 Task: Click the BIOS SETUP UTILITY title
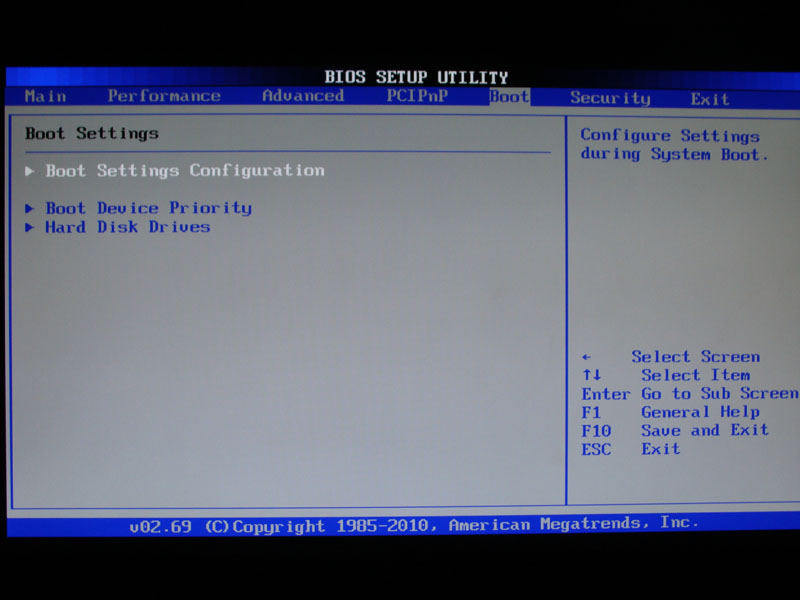coord(416,77)
